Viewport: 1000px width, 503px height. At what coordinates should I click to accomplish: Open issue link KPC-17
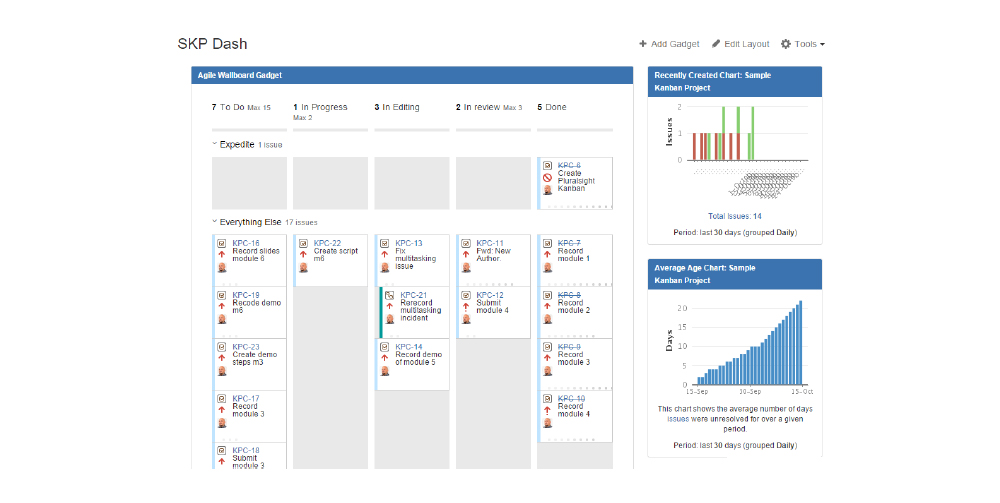246,398
